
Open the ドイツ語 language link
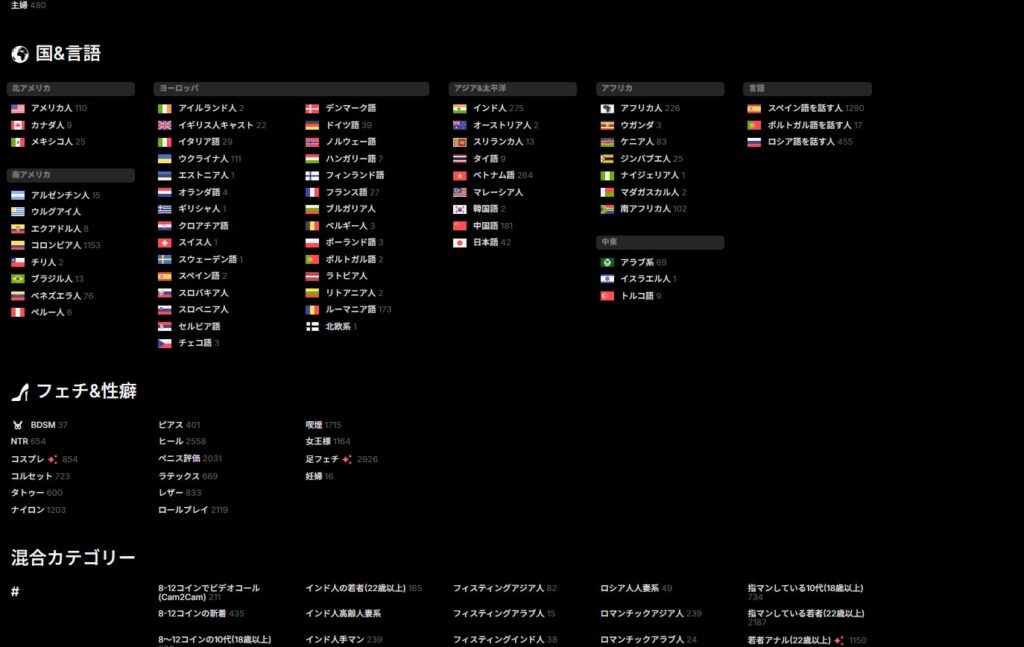pyautogui.click(x=342, y=125)
